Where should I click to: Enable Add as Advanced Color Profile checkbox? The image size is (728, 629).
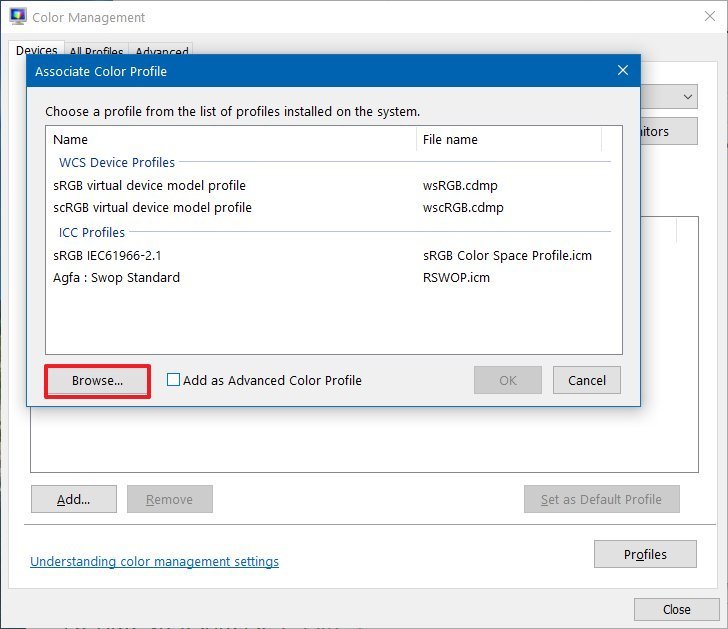click(174, 380)
